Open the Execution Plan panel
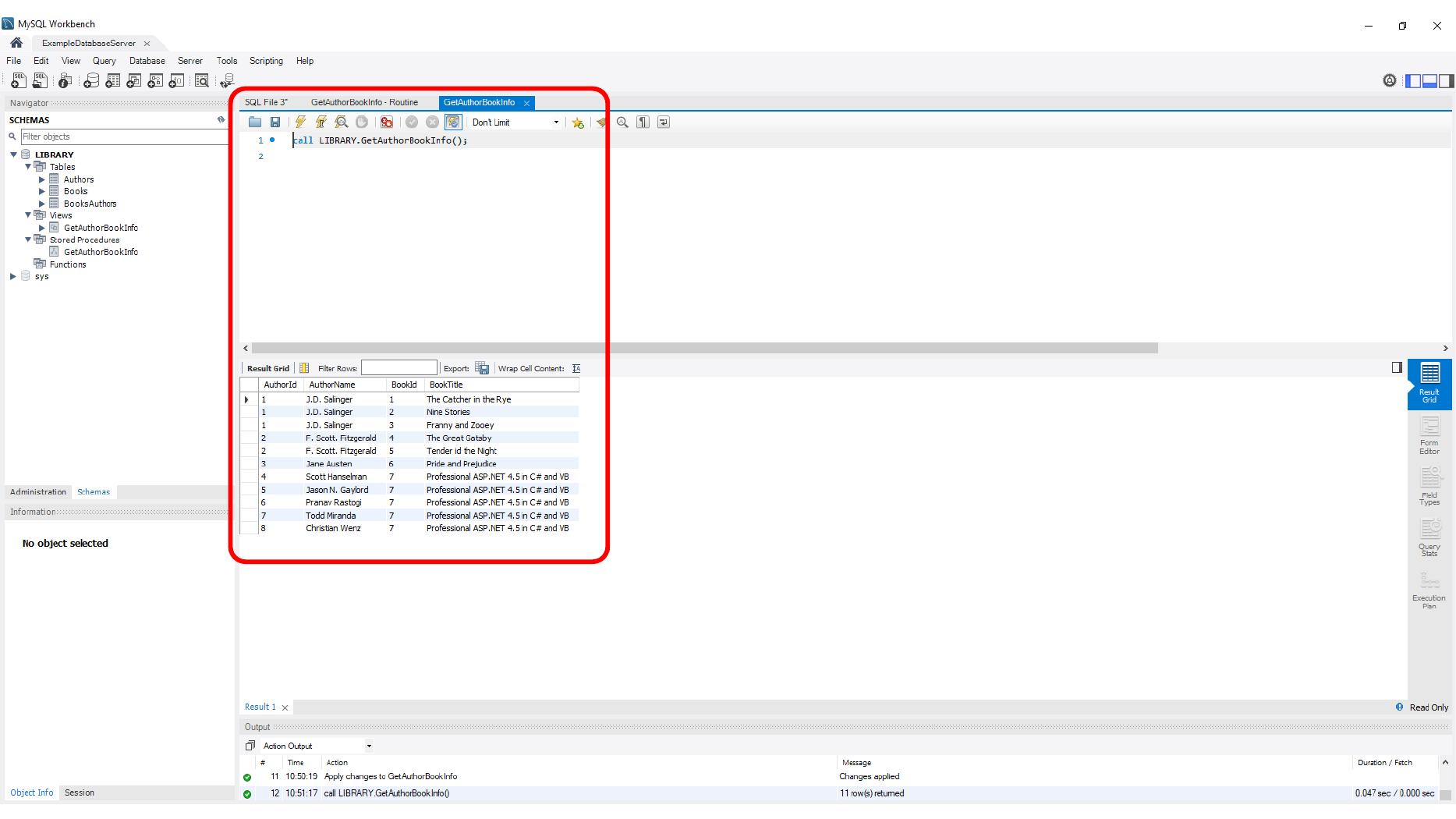The image size is (1456, 819). click(x=1429, y=590)
